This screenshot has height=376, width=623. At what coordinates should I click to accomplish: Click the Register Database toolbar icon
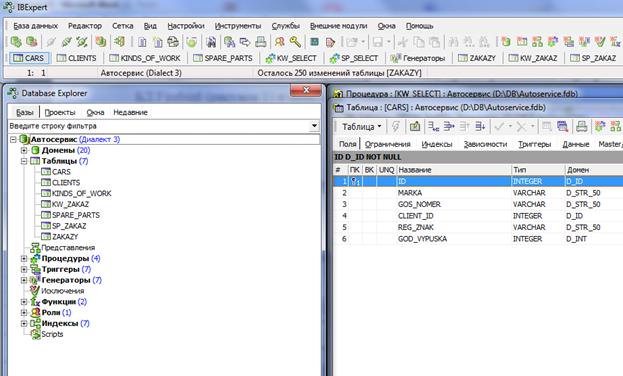(x=16, y=41)
